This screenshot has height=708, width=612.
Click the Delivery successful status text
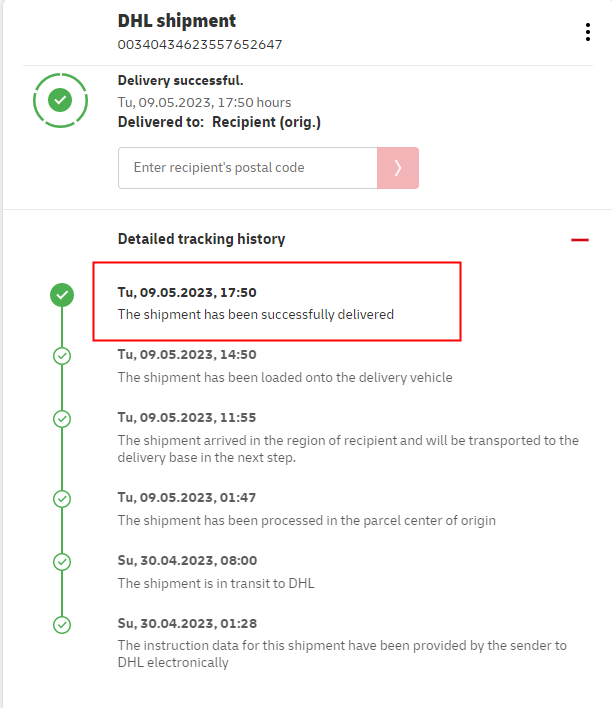[180, 81]
